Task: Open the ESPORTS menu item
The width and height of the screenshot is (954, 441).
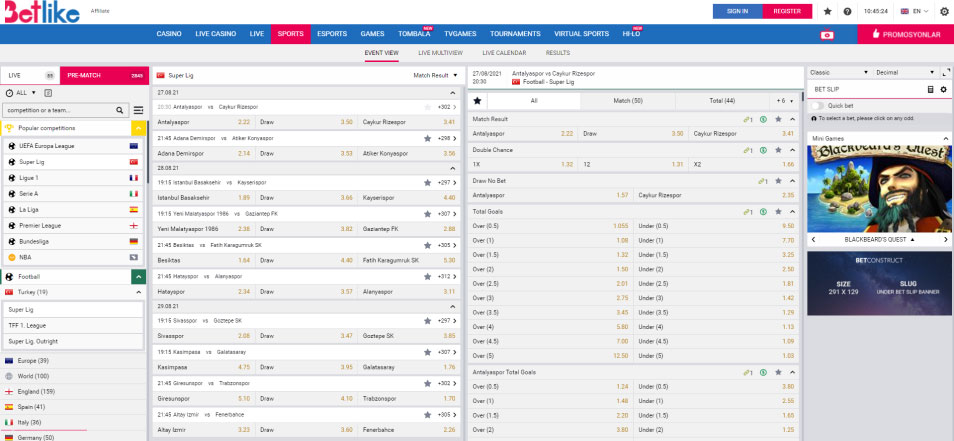Action: [332, 34]
